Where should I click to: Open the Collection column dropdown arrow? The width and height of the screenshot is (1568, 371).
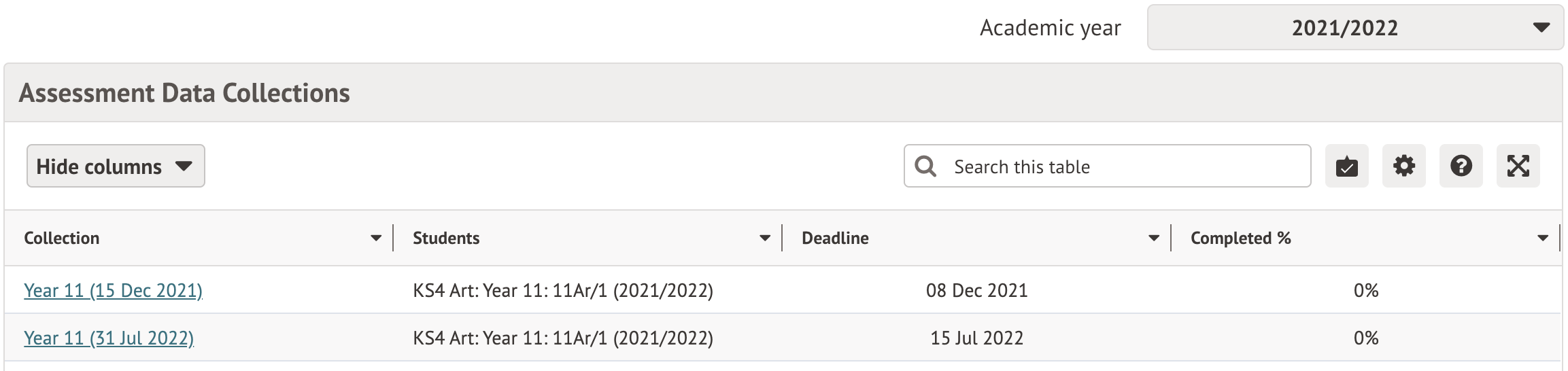(x=376, y=238)
